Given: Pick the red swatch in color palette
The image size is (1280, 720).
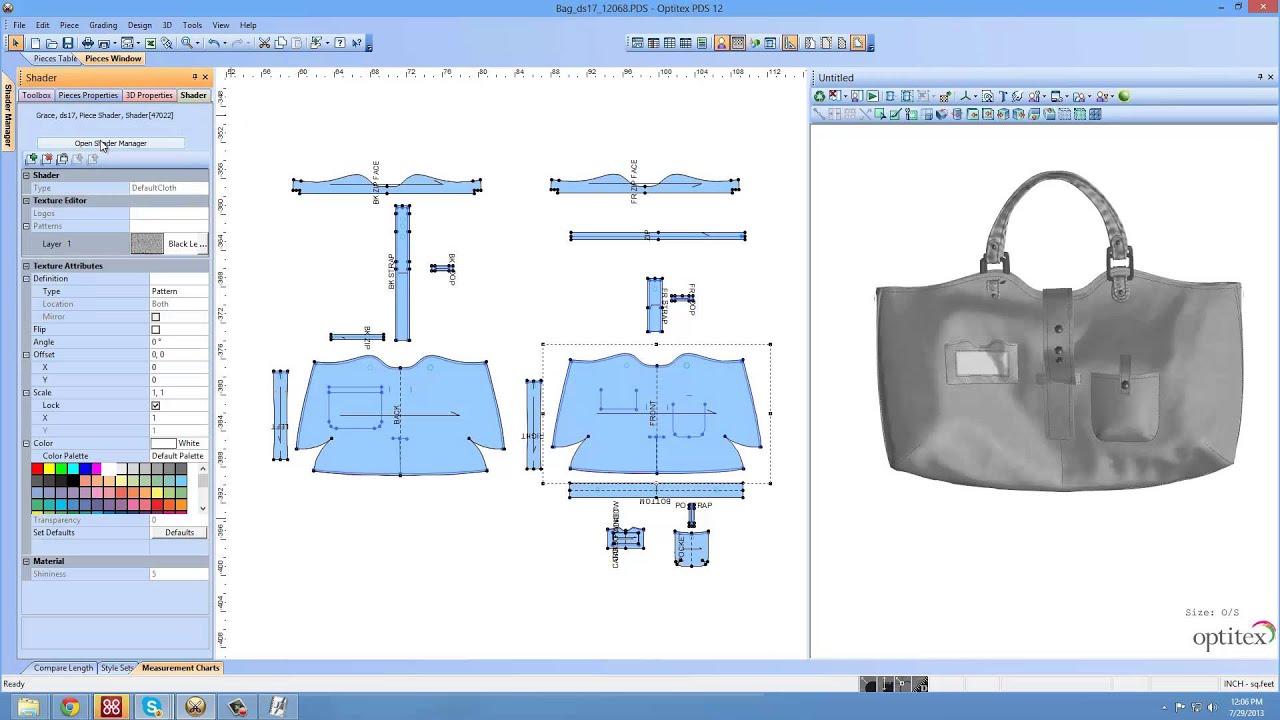Looking at the screenshot, I should point(37,469).
